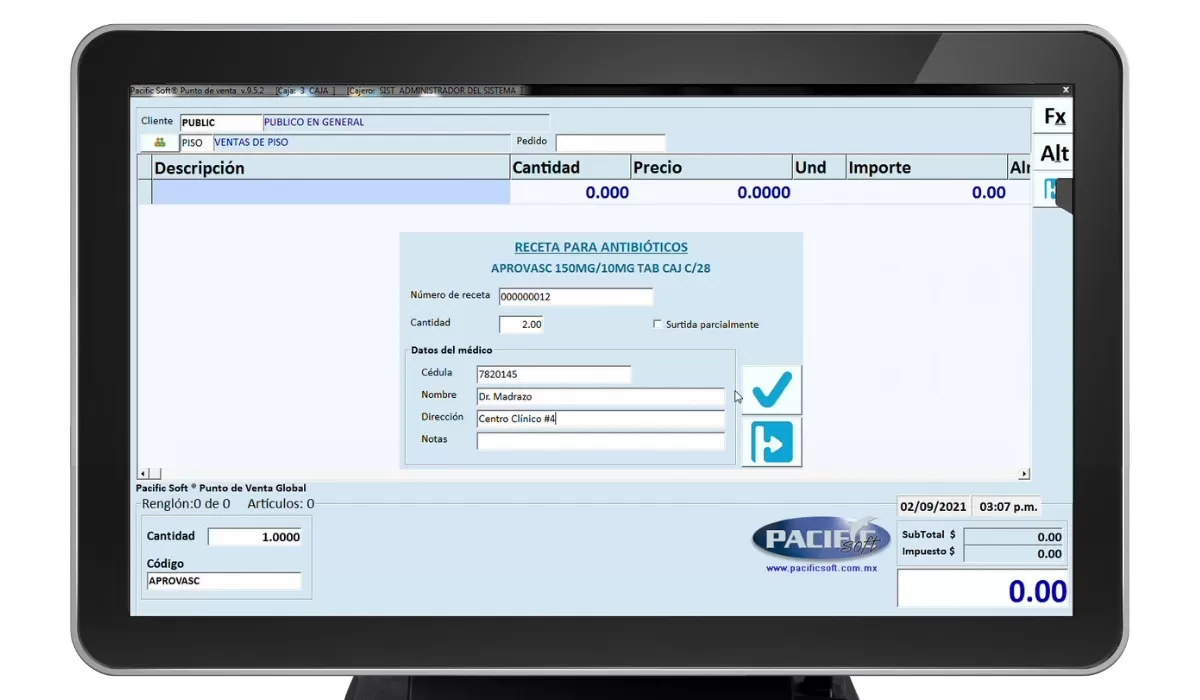The image size is (1200, 700).
Task: Open the Alt options panel
Action: tap(1053, 153)
